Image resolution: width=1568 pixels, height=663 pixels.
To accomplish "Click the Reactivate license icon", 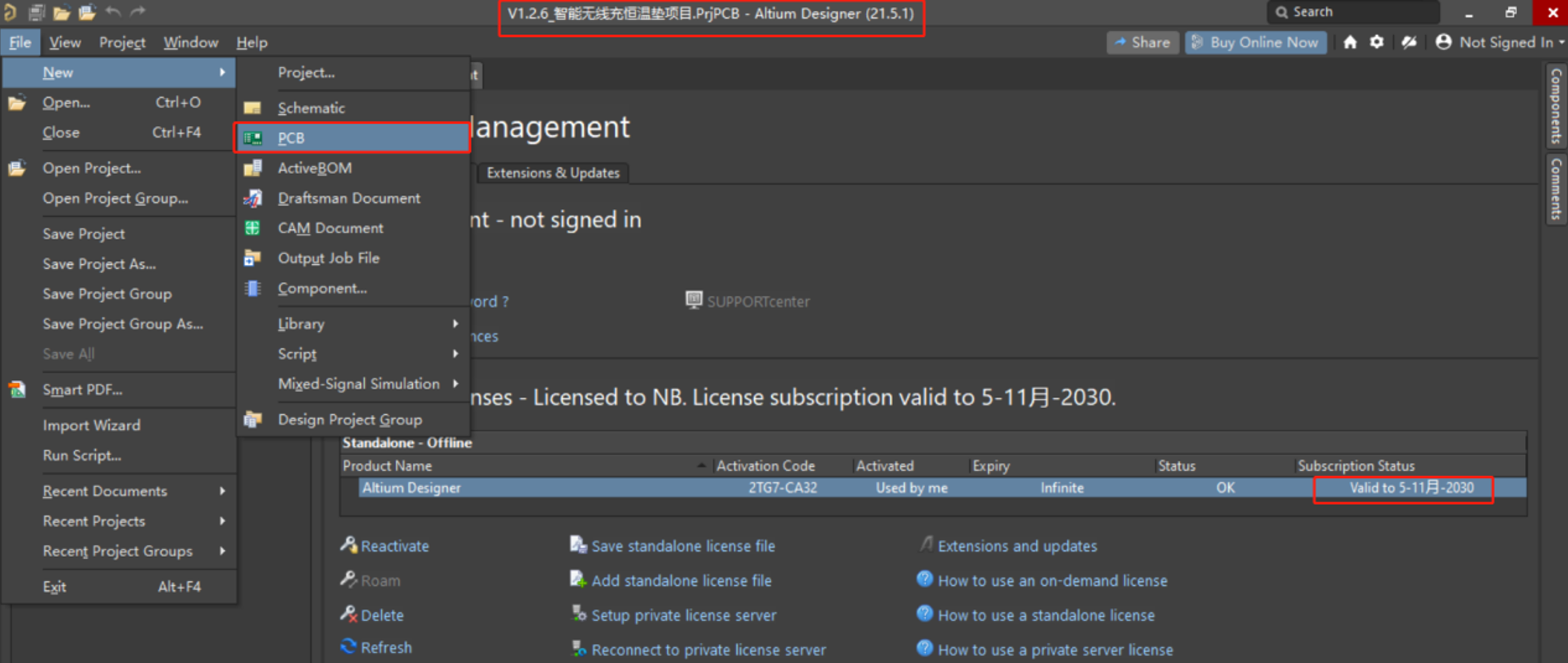I will point(348,544).
